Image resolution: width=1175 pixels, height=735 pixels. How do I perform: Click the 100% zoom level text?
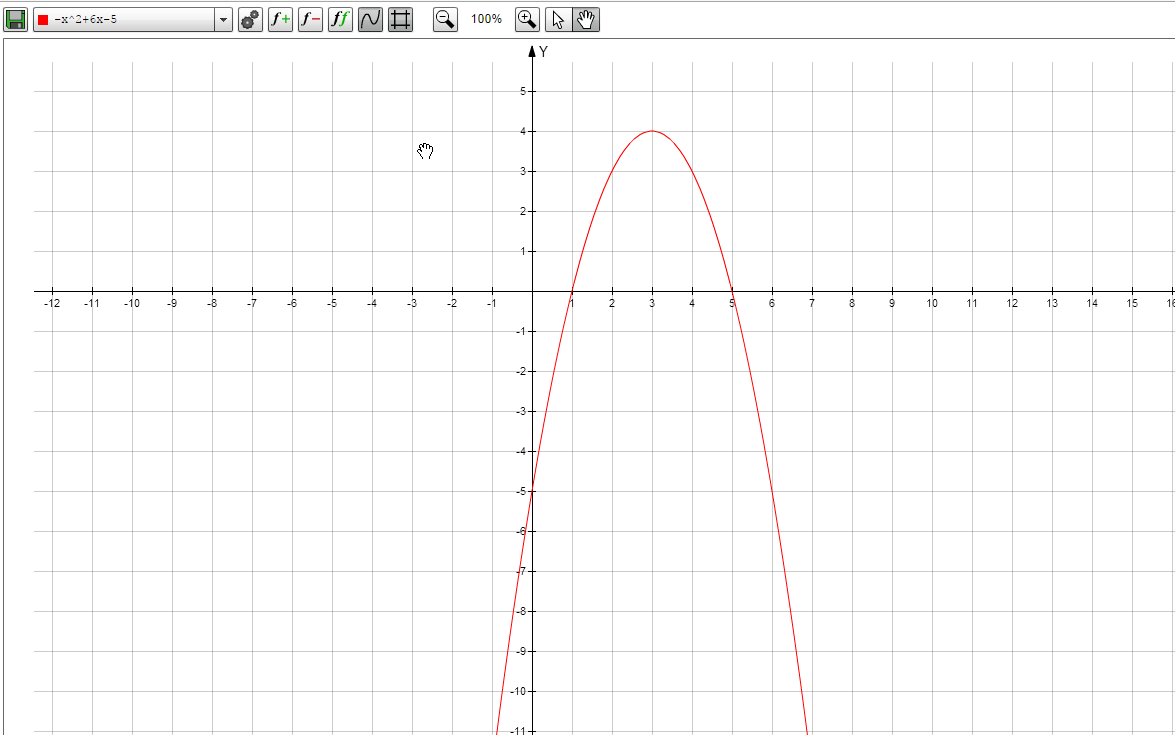[486, 19]
